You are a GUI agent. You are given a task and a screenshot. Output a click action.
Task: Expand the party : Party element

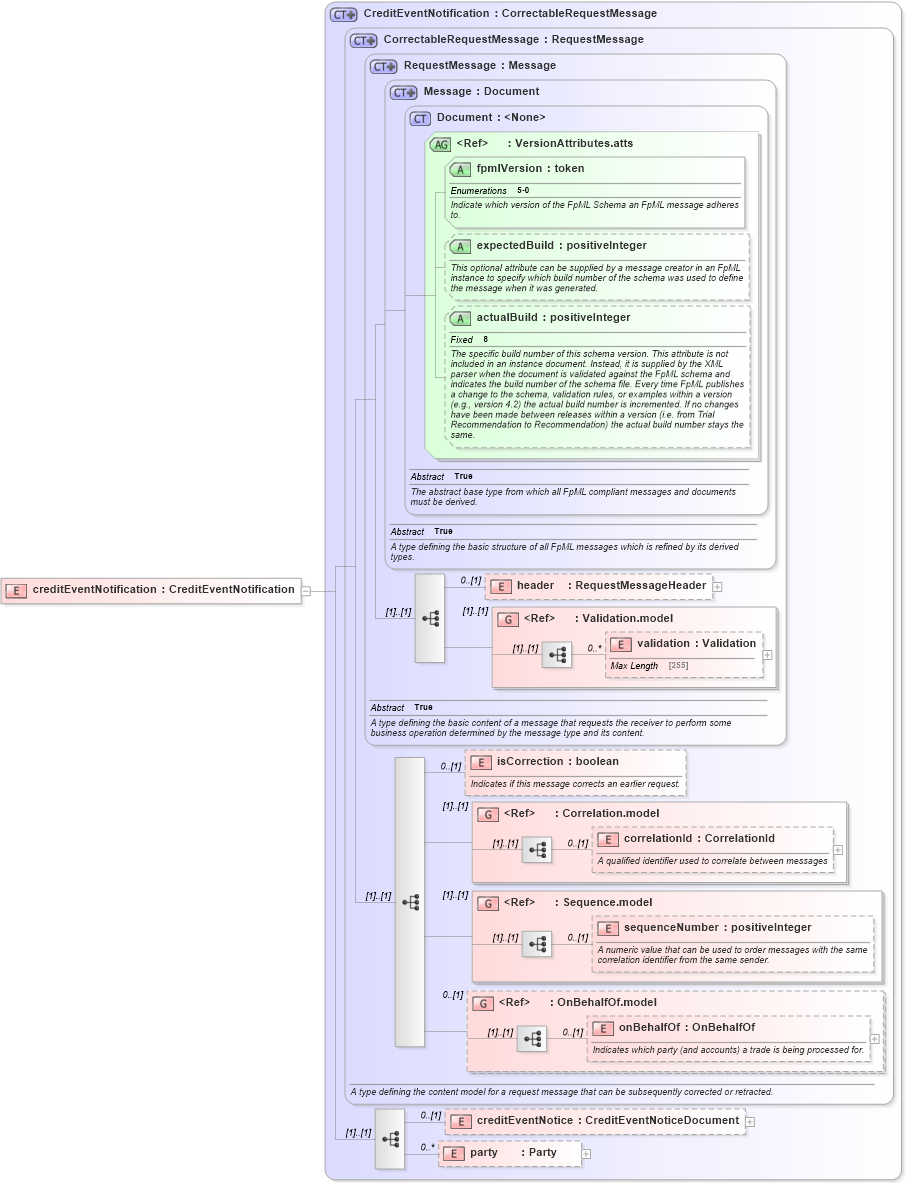coord(586,1154)
